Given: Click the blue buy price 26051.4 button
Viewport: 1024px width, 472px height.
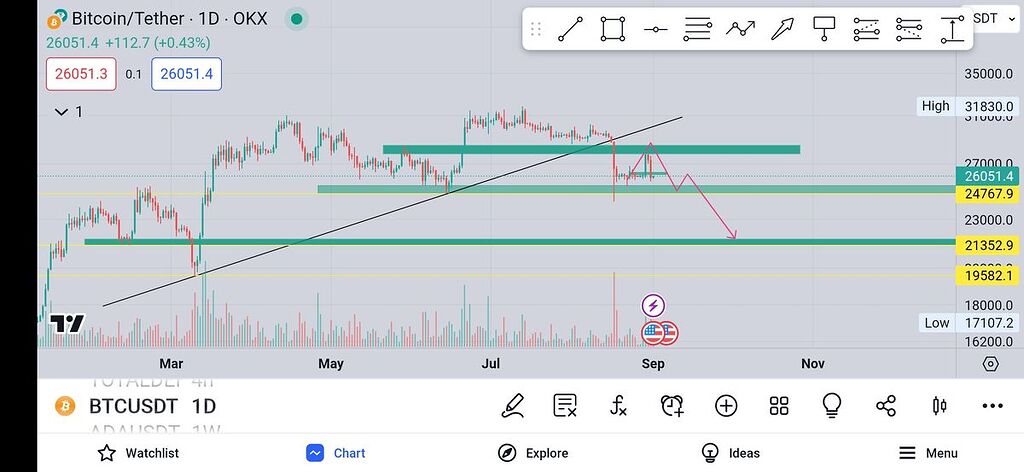Looking at the screenshot, I should click(x=186, y=74).
